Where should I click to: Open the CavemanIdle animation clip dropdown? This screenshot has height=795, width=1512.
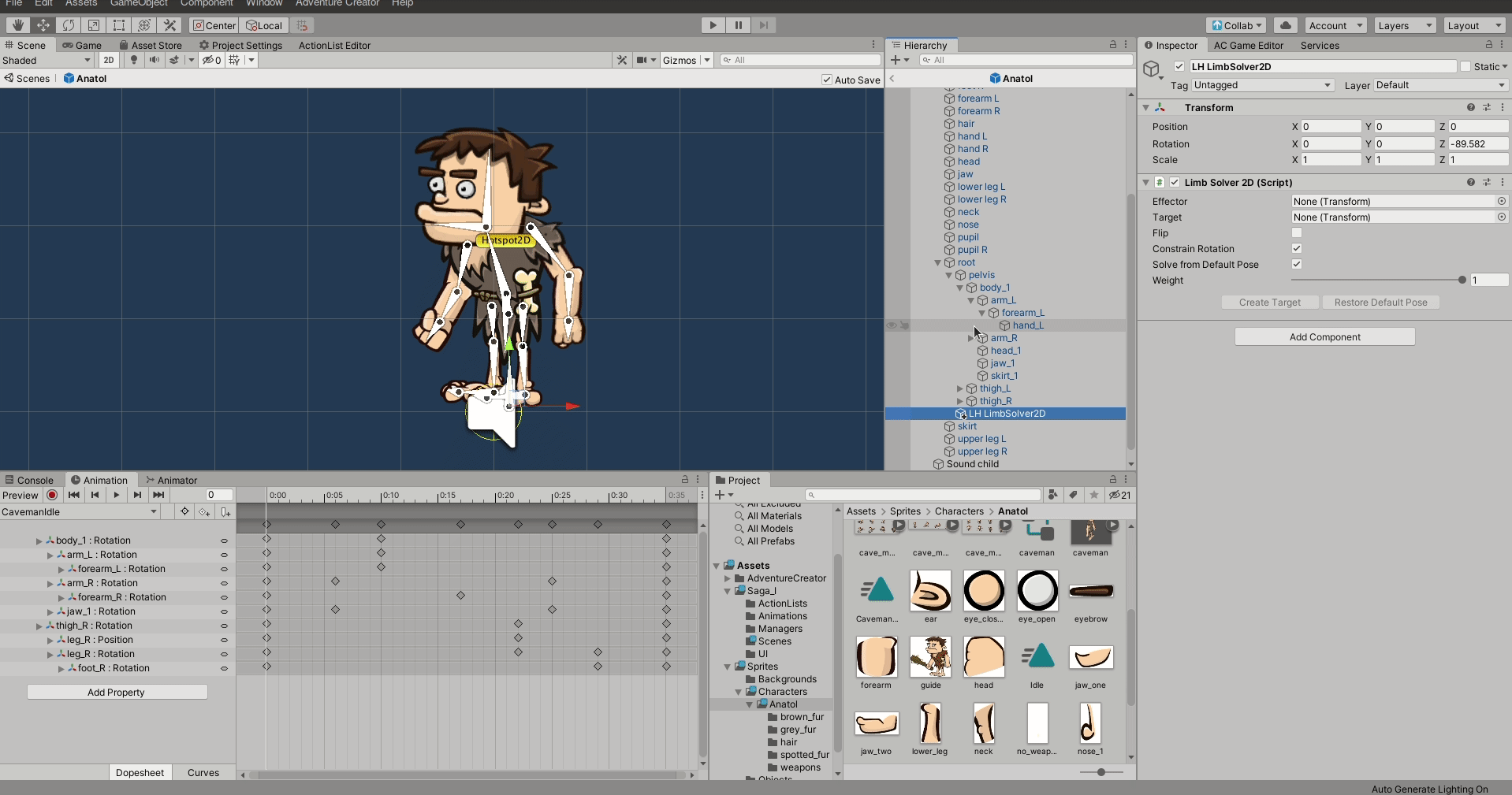pyautogui.click(x=79, y=512)
